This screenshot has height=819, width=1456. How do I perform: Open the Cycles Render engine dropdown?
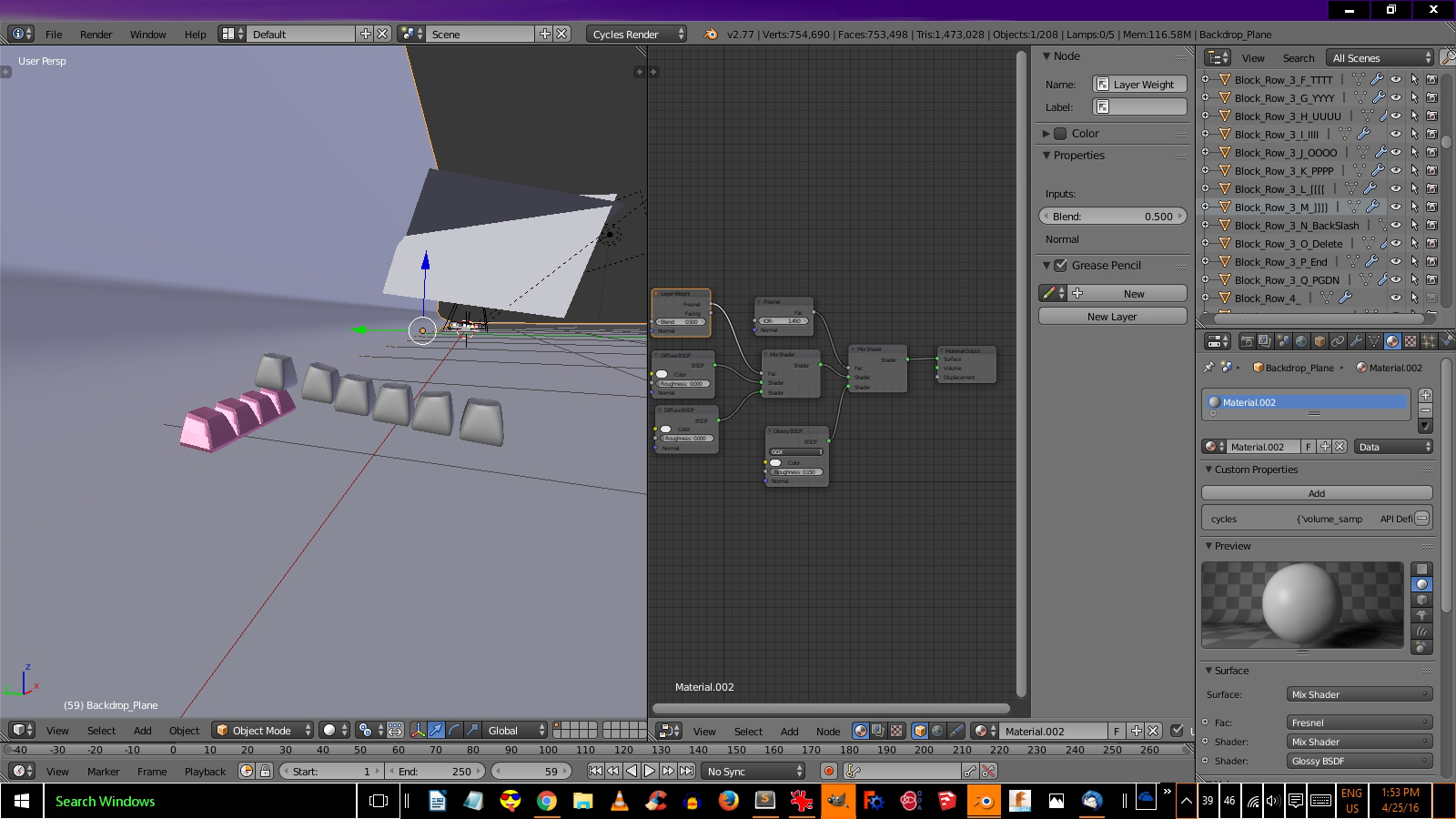click(636, 34)
